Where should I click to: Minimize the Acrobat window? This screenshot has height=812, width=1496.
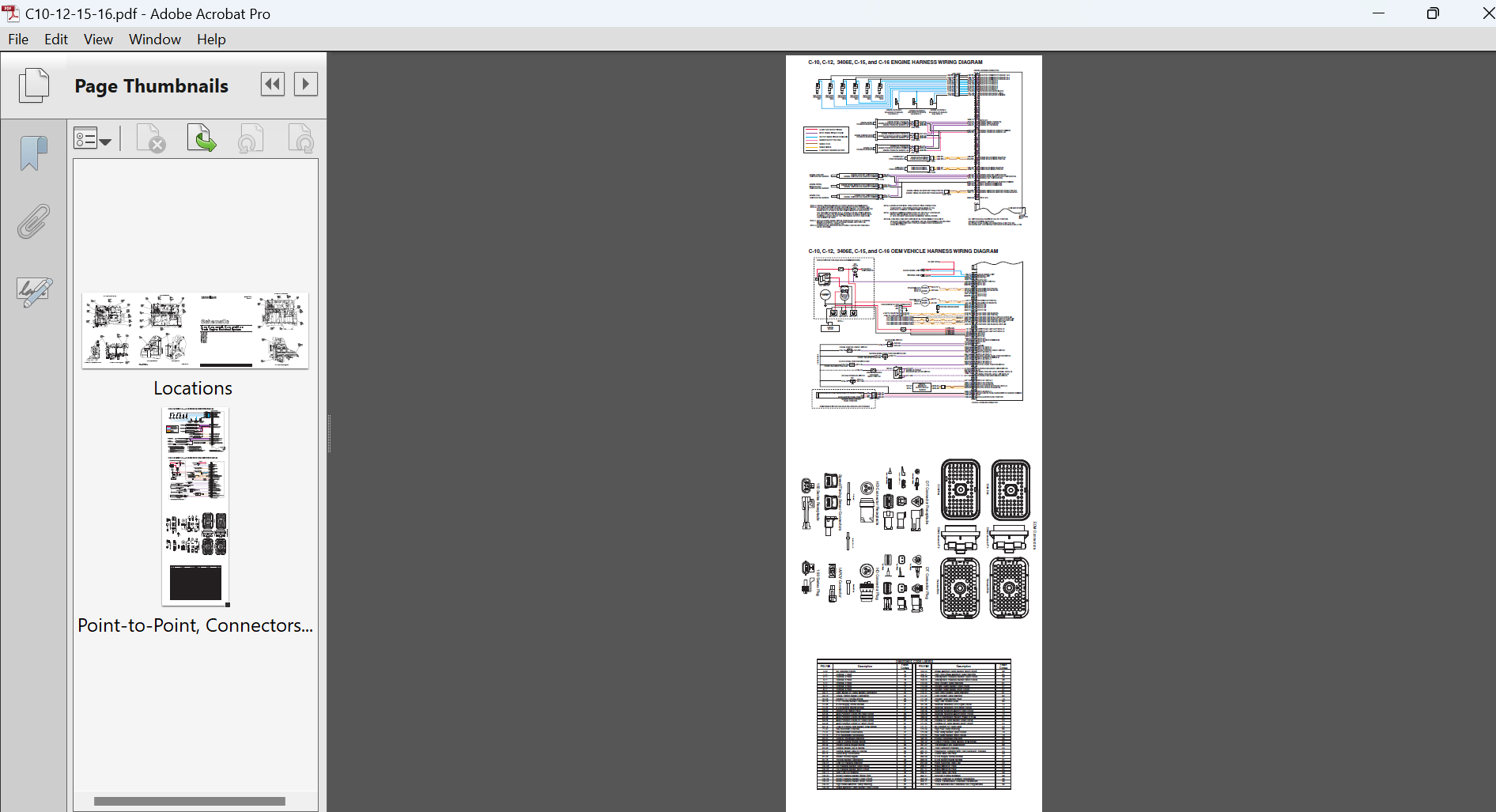(1379, 13)
